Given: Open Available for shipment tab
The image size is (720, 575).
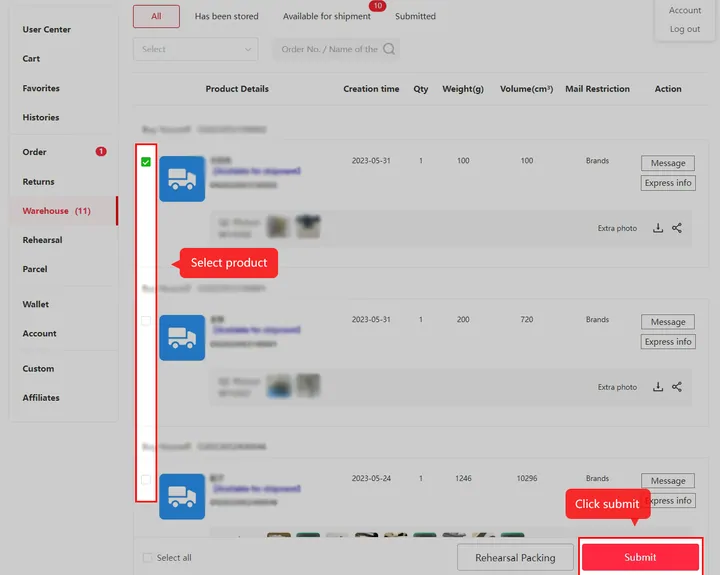Looking at the screenshot, I should point(326,16).
